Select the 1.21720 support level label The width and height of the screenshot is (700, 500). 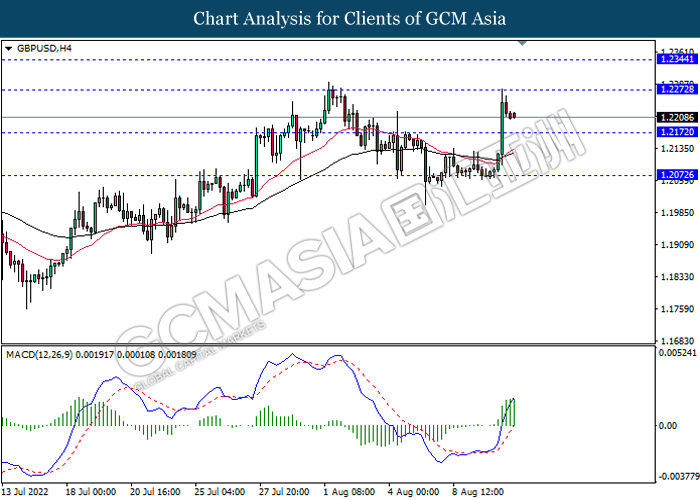pos(677,132)
